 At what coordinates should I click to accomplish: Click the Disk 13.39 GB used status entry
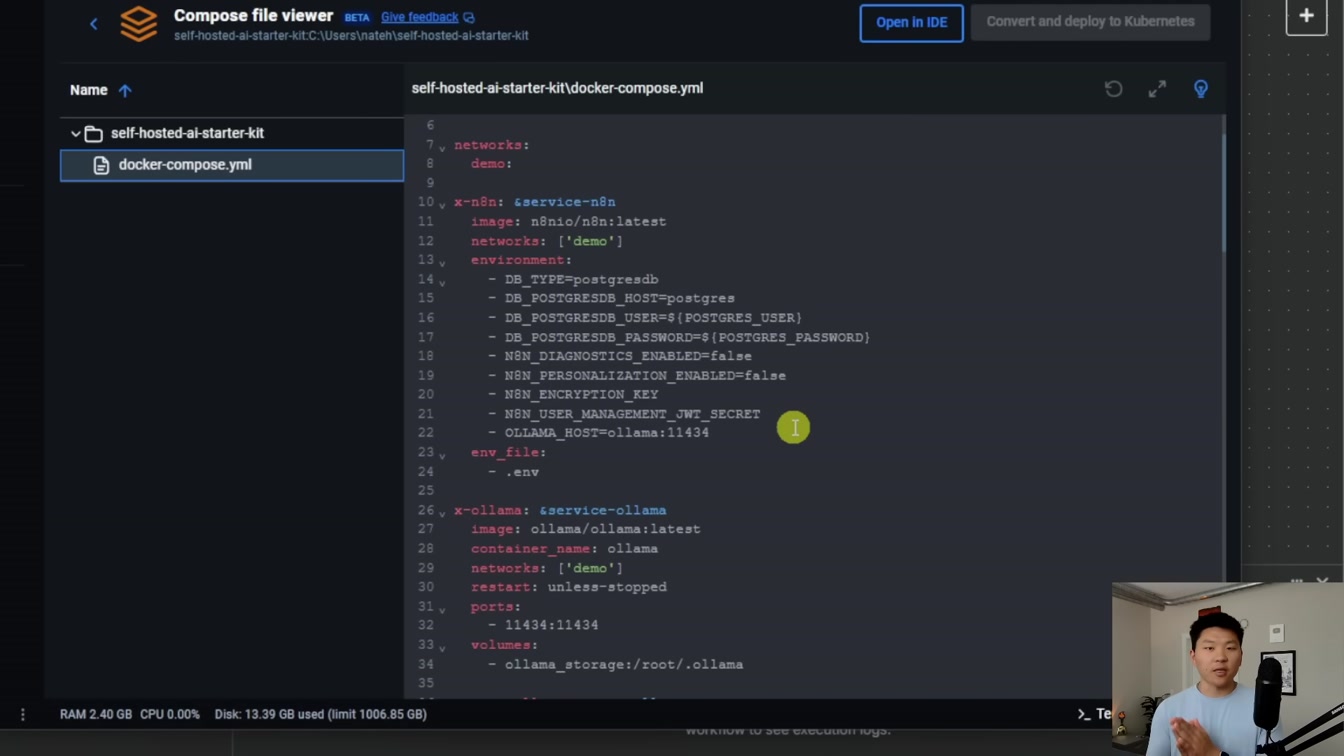point(320,714)
